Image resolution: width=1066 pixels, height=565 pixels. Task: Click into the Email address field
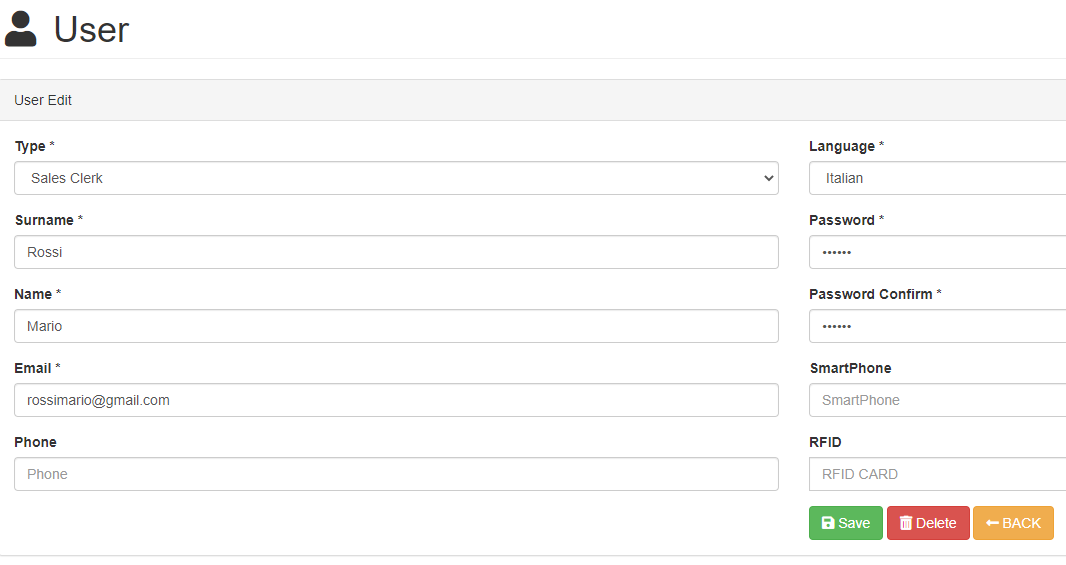[x=396, y=400]
